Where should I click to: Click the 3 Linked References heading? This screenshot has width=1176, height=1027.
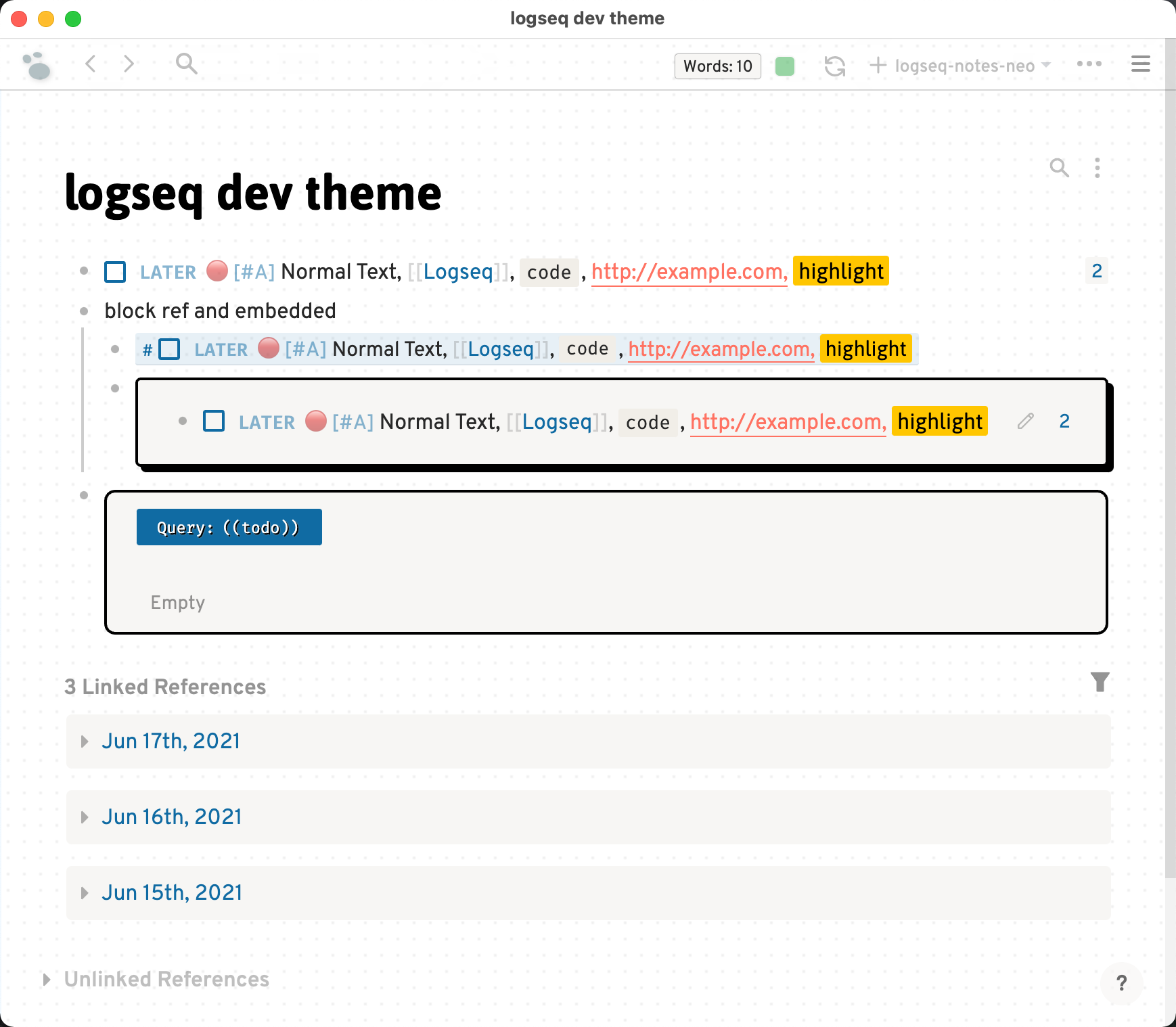165,687
